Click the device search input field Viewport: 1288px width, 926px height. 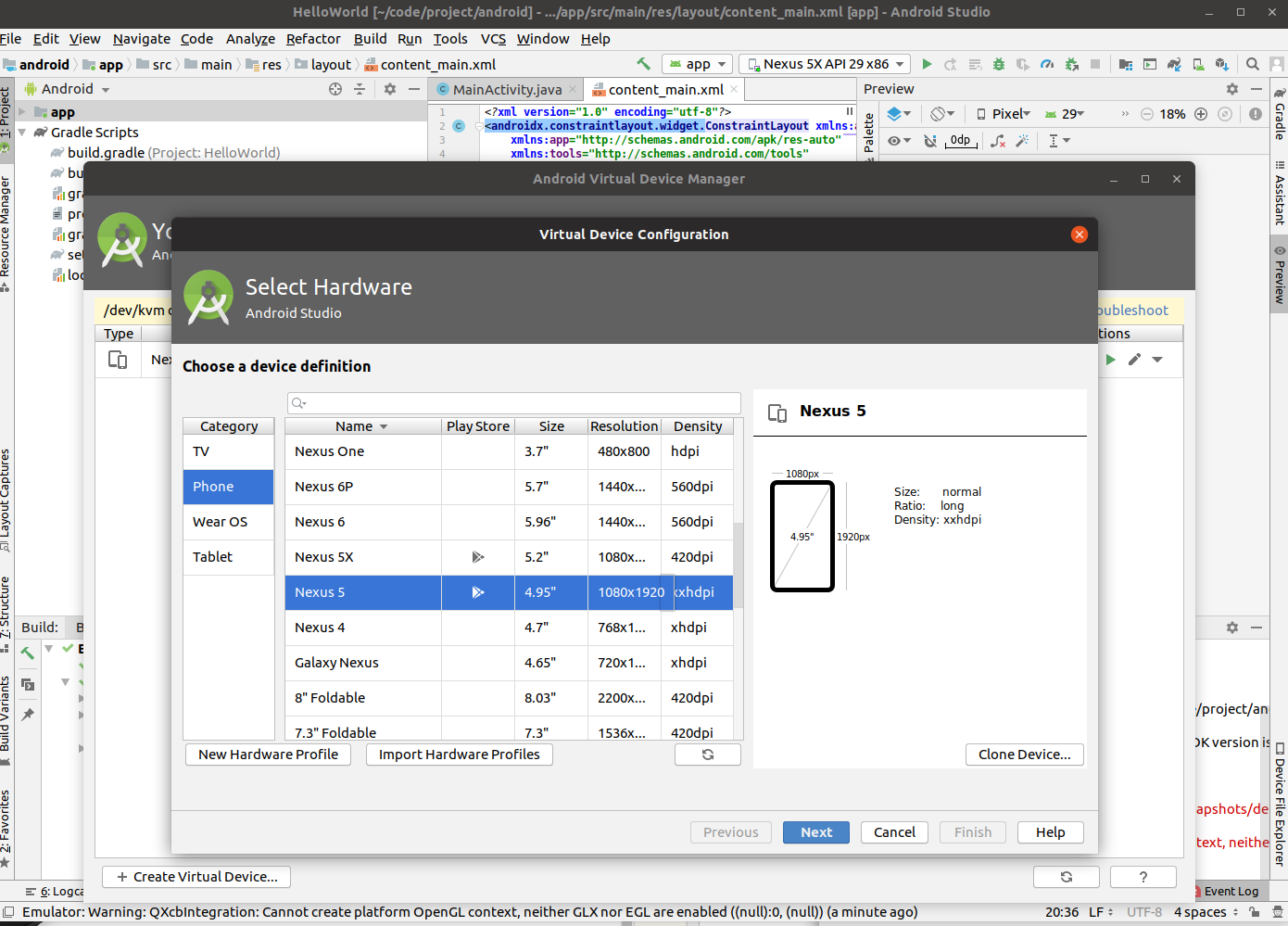tap(514, 403)
